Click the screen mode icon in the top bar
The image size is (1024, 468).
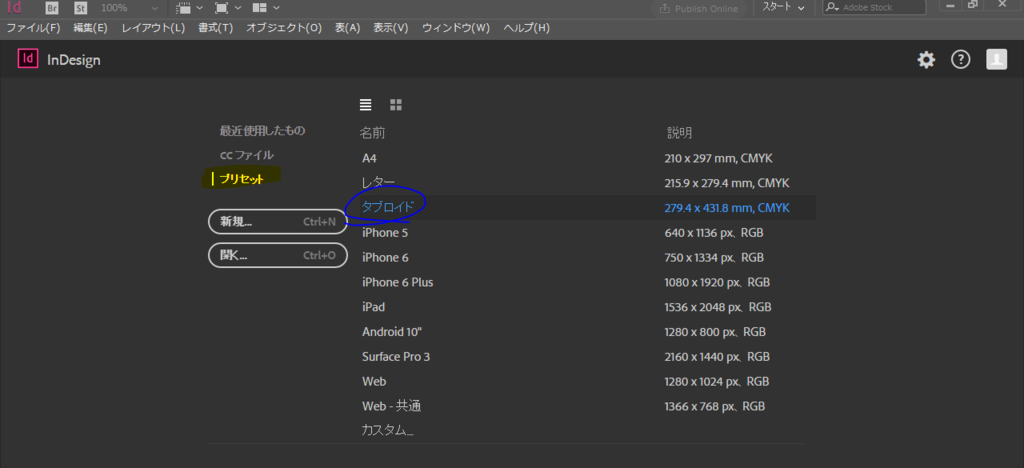pos(221,8)
